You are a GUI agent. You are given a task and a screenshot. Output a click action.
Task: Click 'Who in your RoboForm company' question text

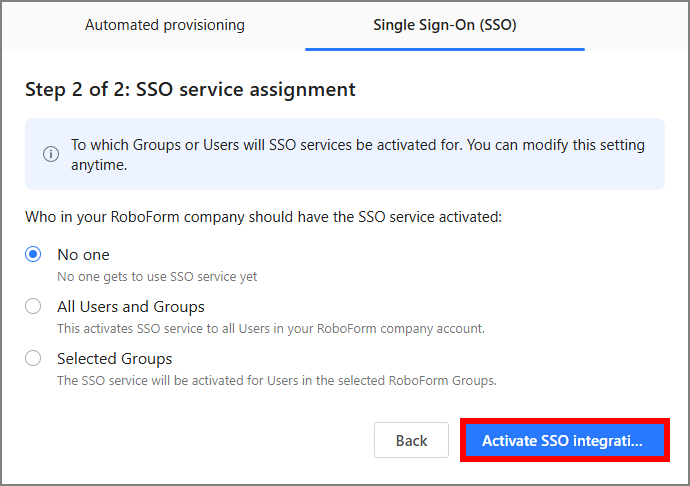click(263, 217)
